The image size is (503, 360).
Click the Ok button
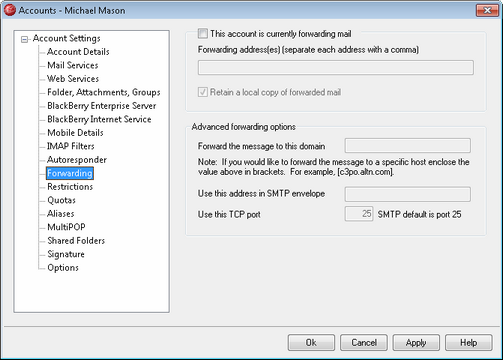pyautogui.click(x=311, y=343)
